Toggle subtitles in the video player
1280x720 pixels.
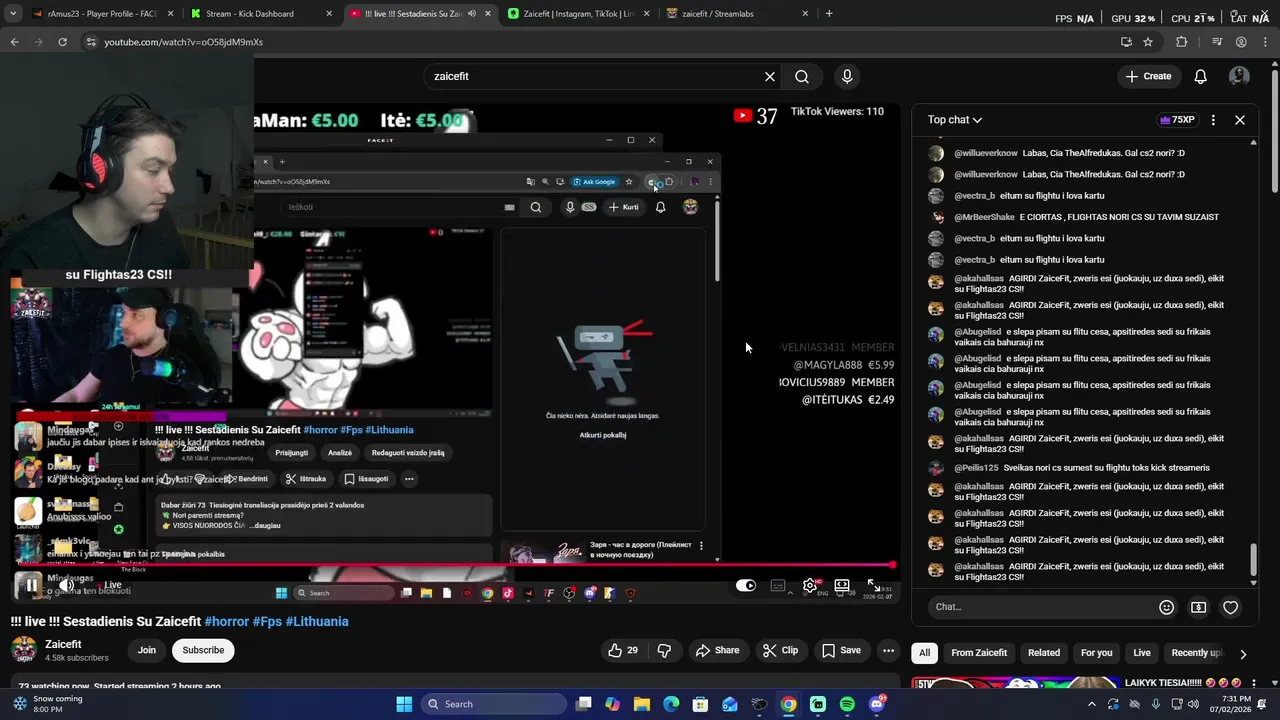point(778,586)
